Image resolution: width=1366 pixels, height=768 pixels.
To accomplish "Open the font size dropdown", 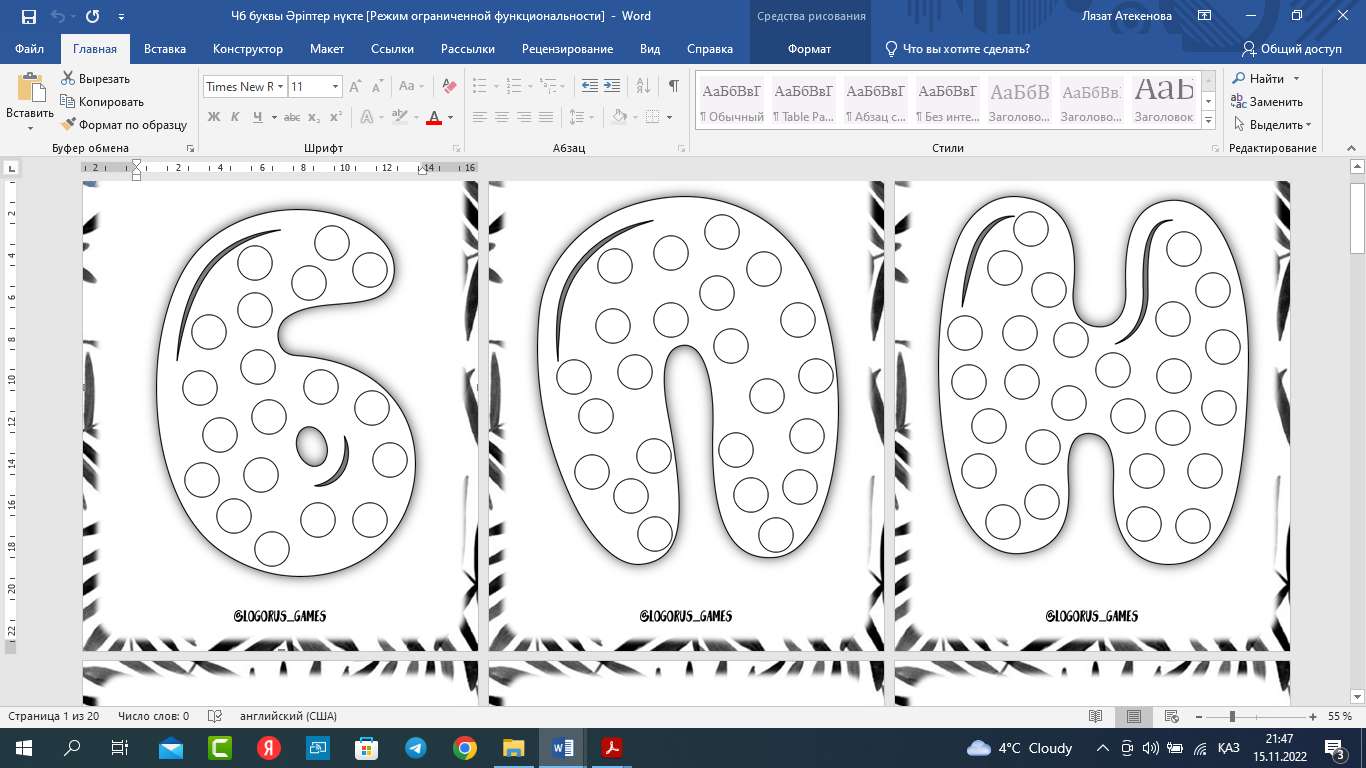I will click(335, 87).
